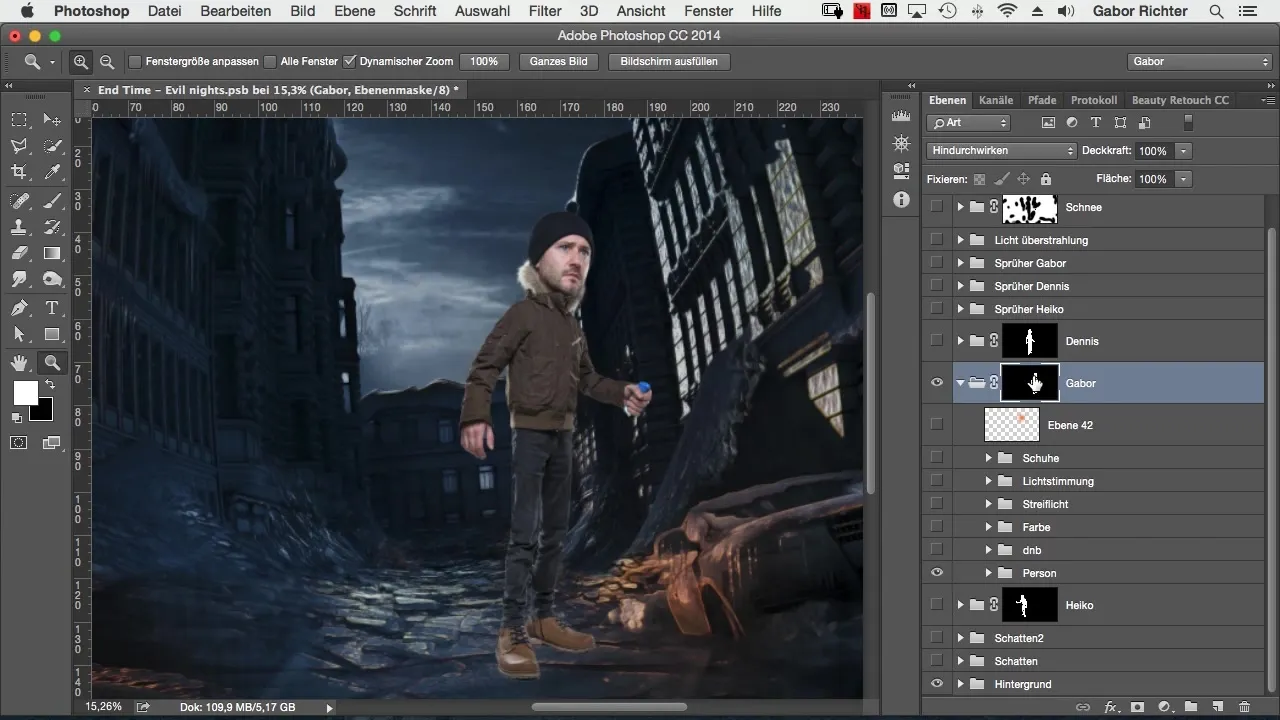Create a new layer
The width and height of the screenshot is (1280, 720).
pos(1218,707)
